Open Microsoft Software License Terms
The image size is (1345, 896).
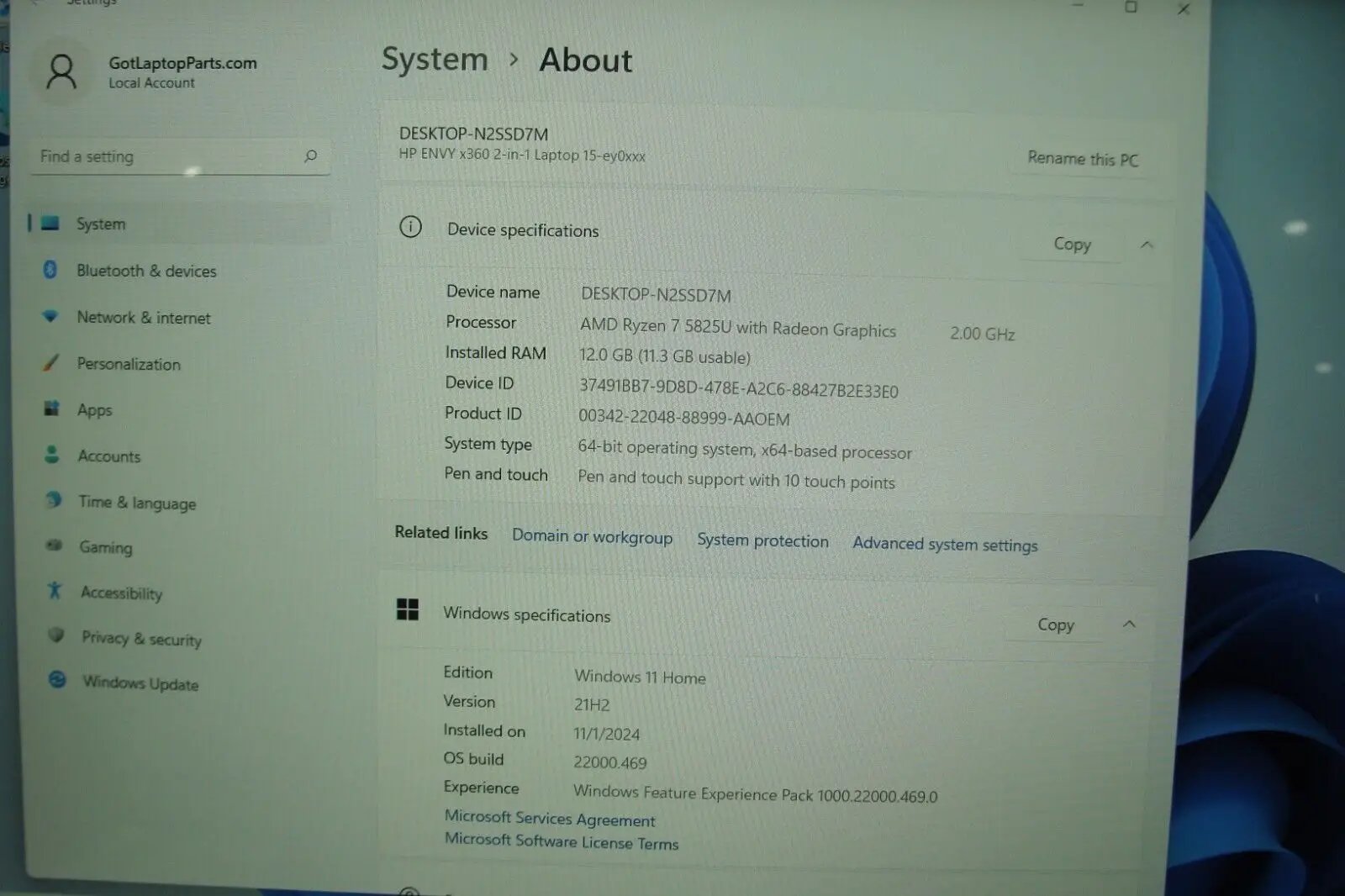(561, 843)
